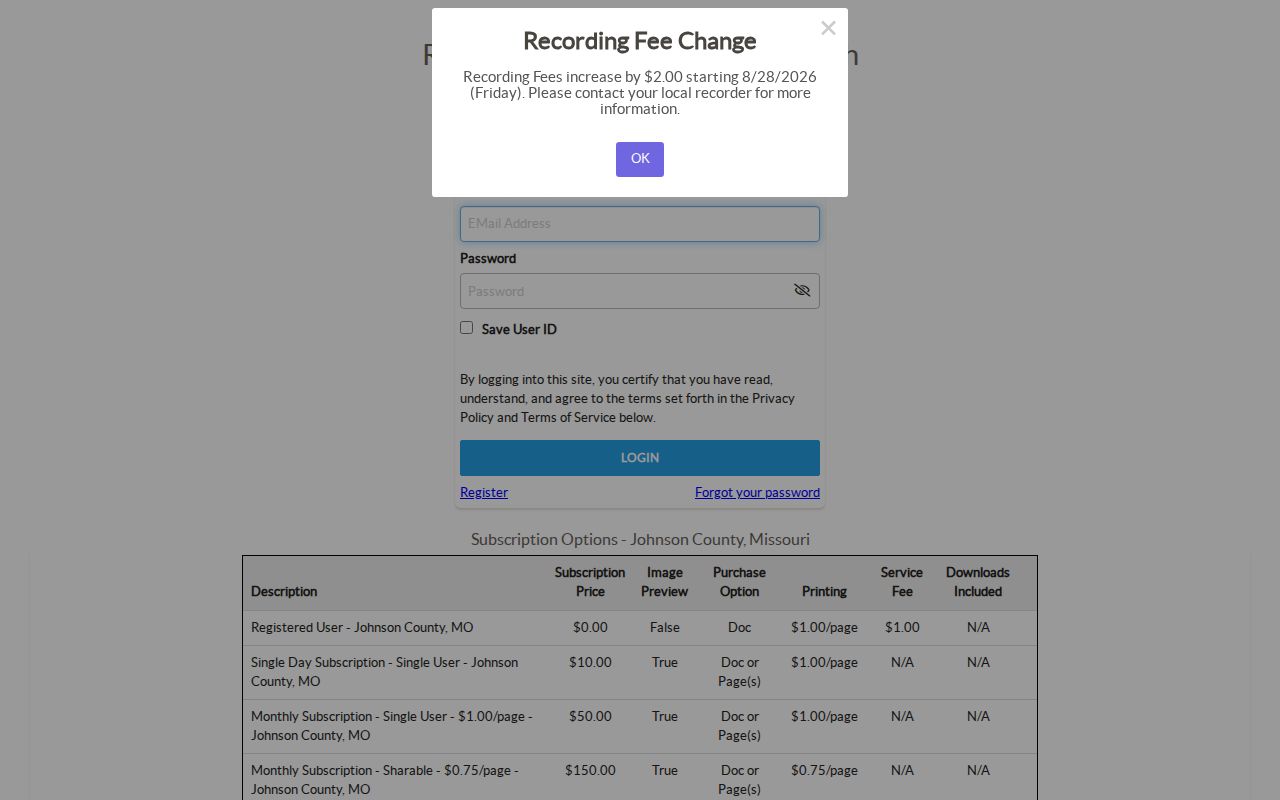Click the Image Preview column header
Viewport: 1280px width, 800px height.
point(665,582)
